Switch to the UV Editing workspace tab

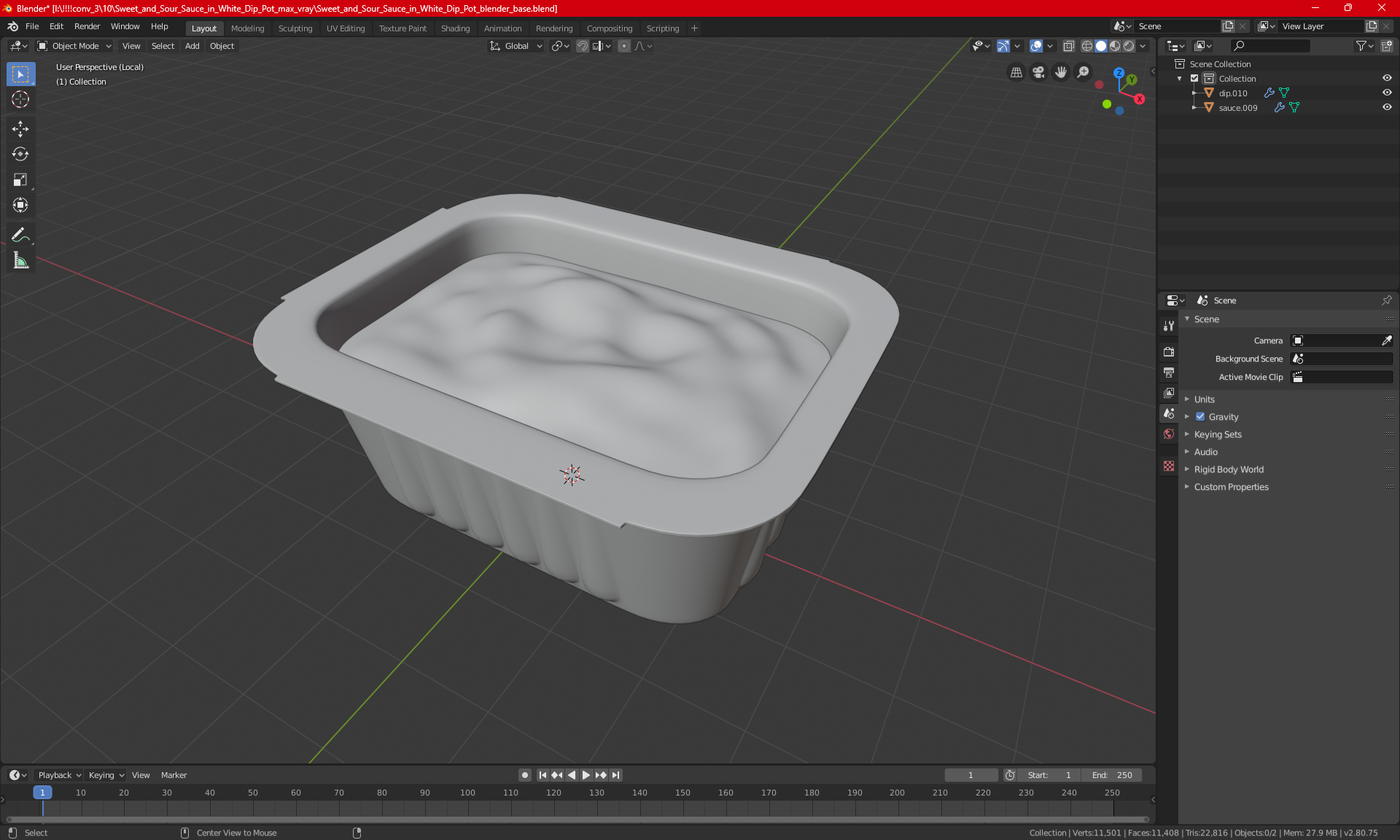point(346,28)
